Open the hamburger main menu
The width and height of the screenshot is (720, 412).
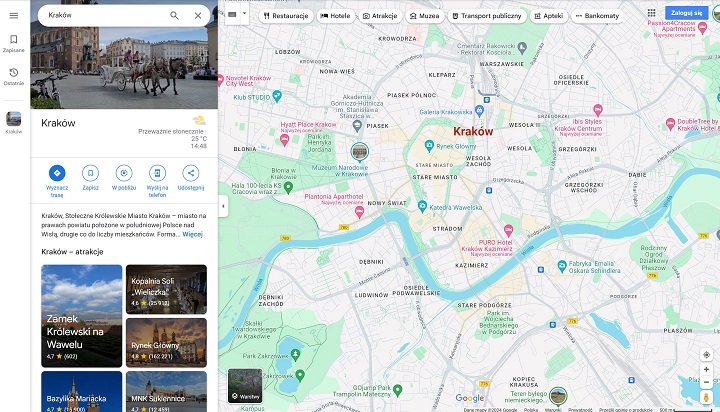click(14, 15)
